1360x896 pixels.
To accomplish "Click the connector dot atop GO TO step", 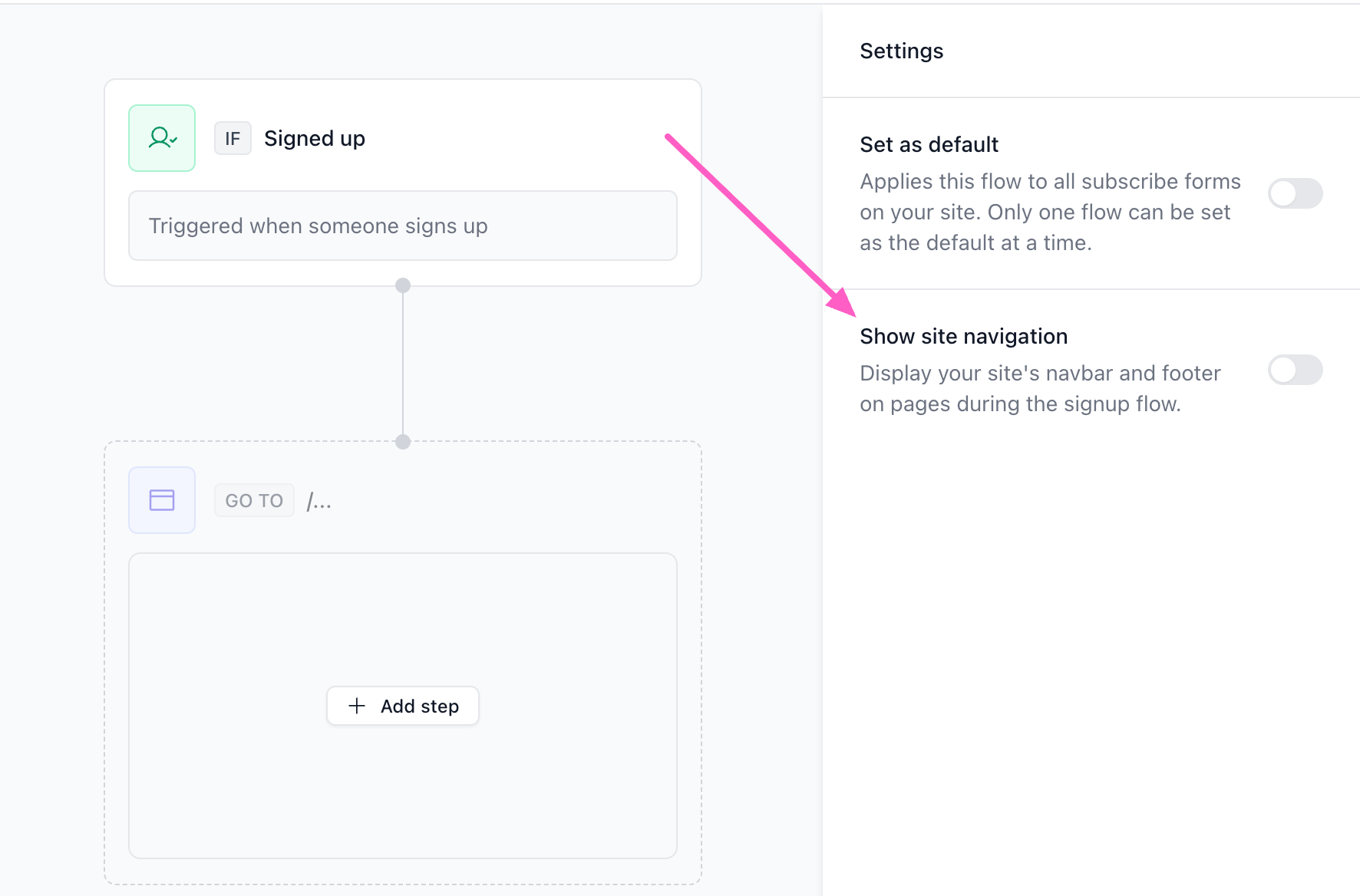I will pos(403,442).
